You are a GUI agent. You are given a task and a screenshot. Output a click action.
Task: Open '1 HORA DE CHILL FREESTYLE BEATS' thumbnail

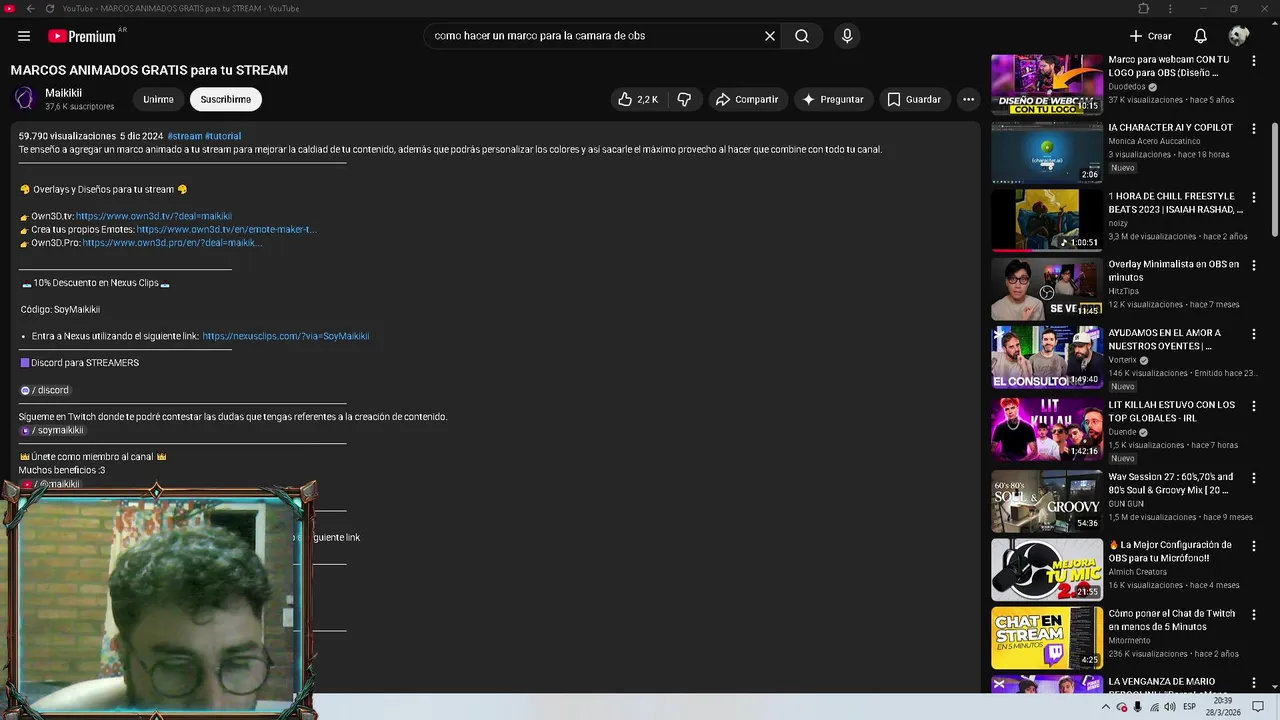tap(1047, 220)
